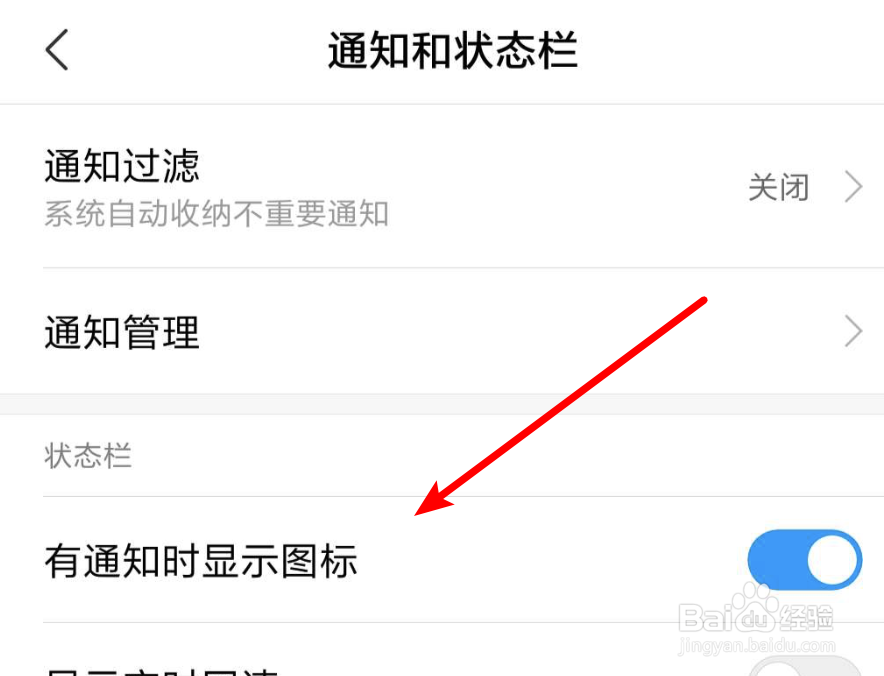Click the partially visible bottom row text
This screenshot has width=884, height=676.
(161, 671)
